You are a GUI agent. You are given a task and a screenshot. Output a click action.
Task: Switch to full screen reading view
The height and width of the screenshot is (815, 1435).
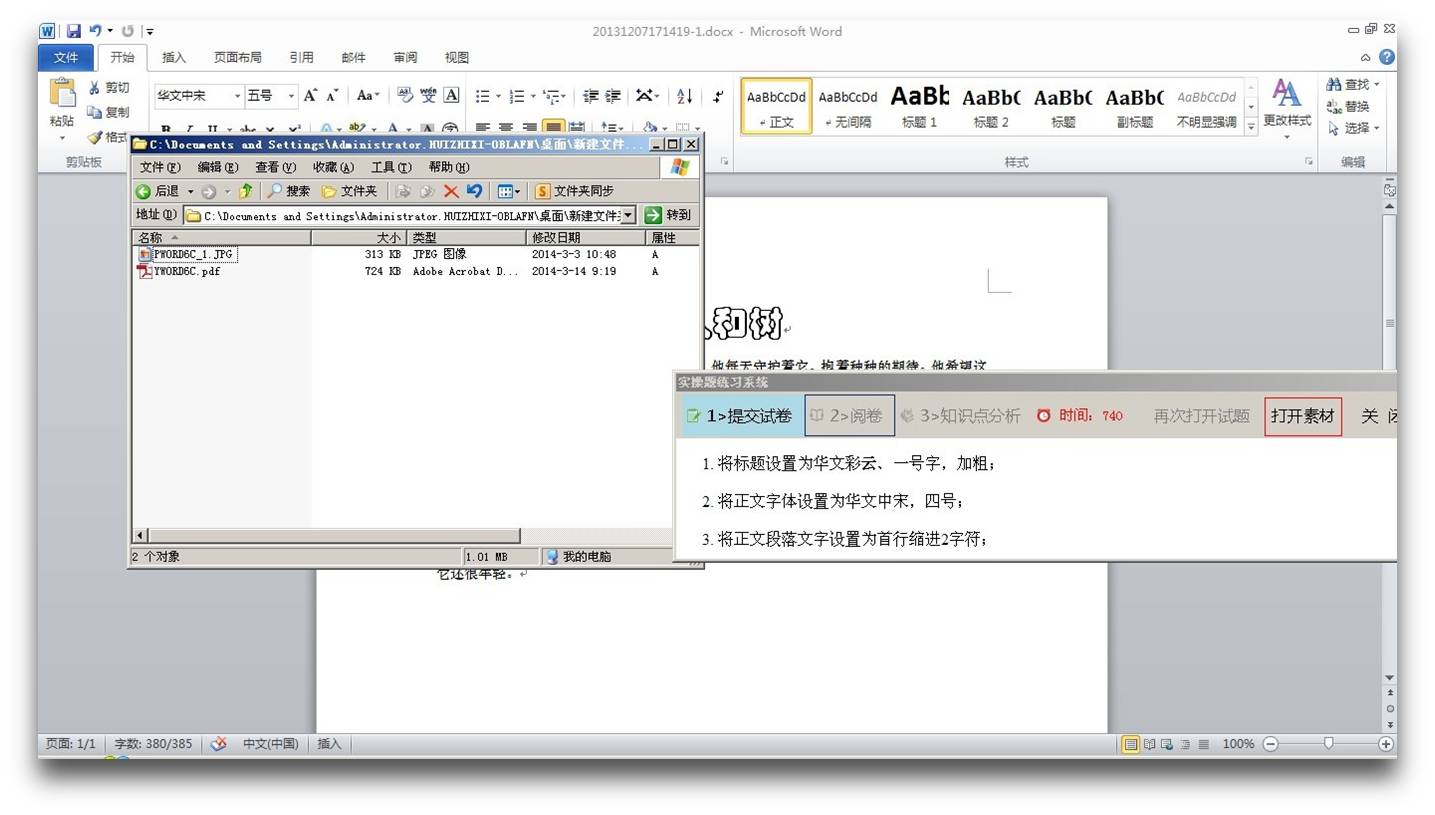click(x=1149, y=744)
